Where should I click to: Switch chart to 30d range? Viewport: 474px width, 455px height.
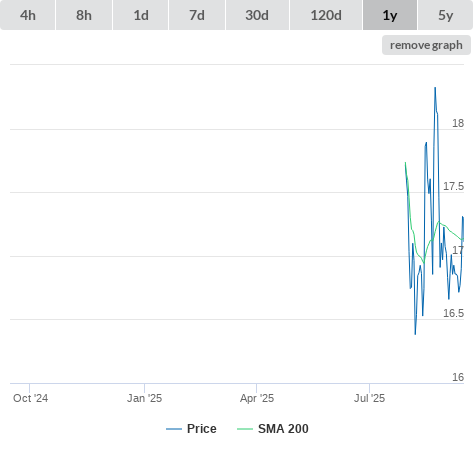tap(257, 15)
